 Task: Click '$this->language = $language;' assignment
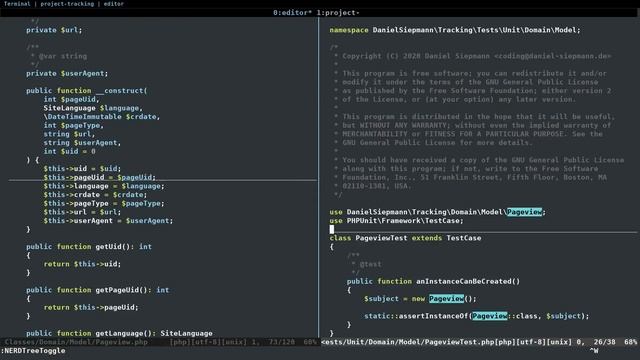[x=104, y=186]
